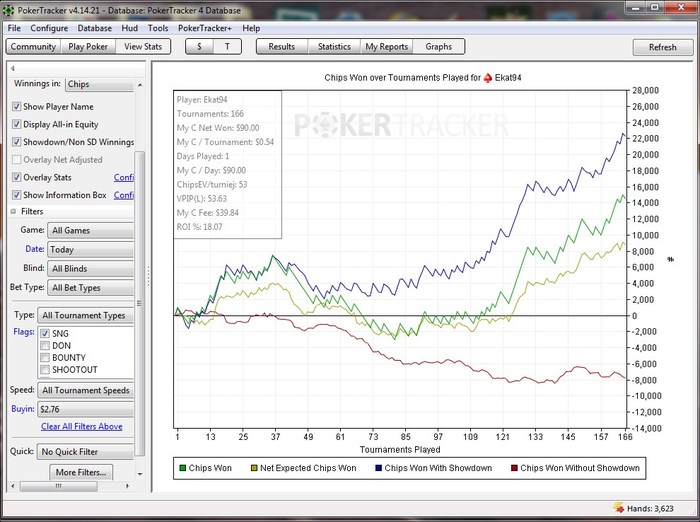Enable the DON flag
This screenshot has height=522, width=700.
point(45,346)
